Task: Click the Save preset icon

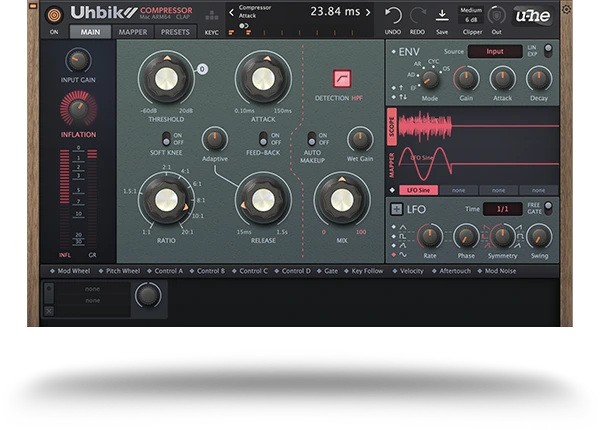Action: 442,14
